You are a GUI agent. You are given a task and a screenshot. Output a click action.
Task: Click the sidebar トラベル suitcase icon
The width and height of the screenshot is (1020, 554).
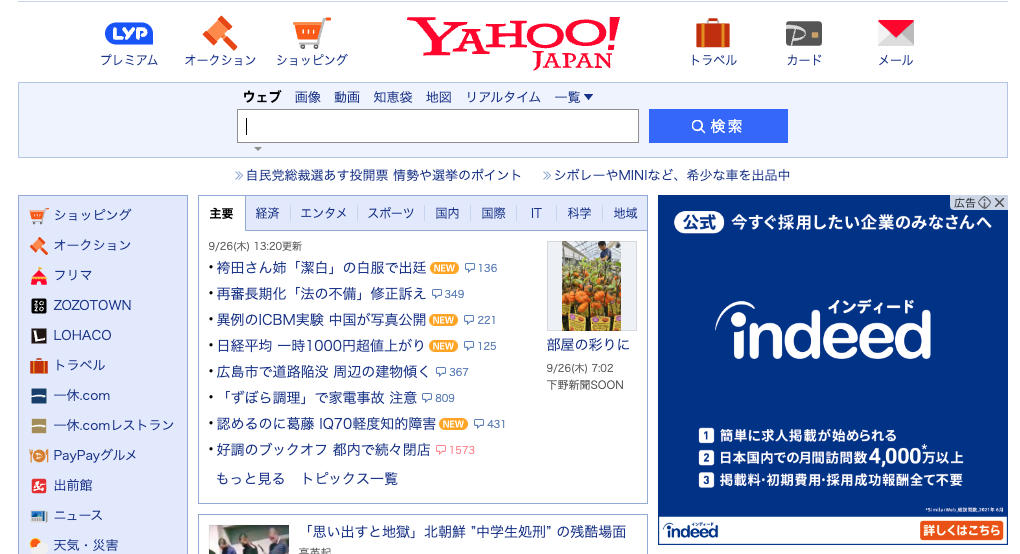[39, 366]
